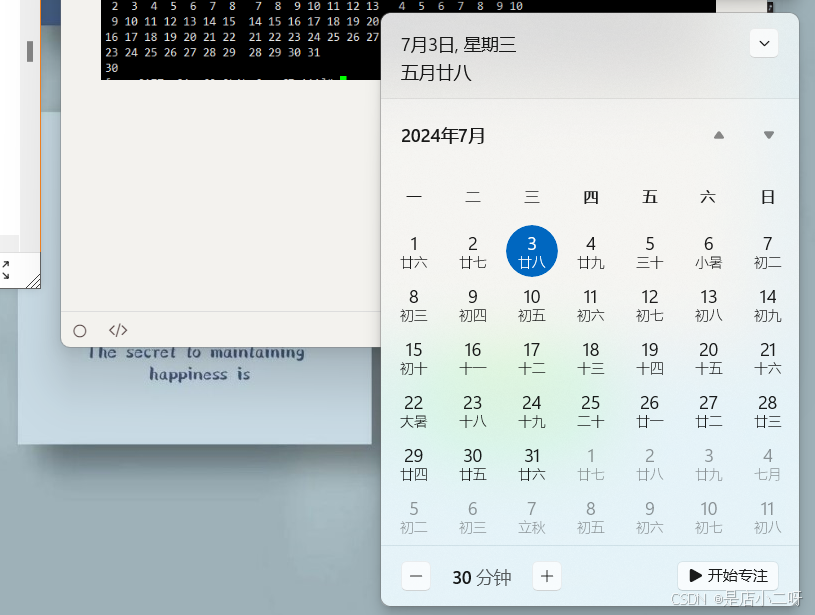Click the circle icon beside the code icon
815x615 pixels.
(80, 331)
